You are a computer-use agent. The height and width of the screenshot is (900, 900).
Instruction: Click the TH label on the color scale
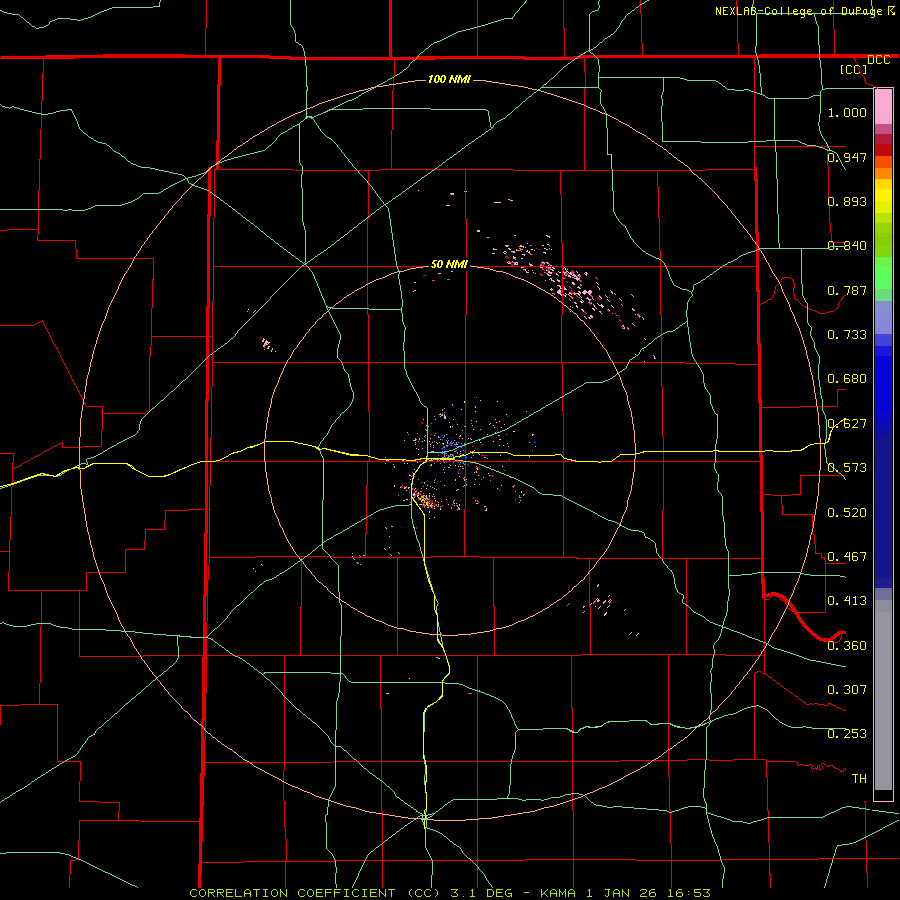pos(859,779)
